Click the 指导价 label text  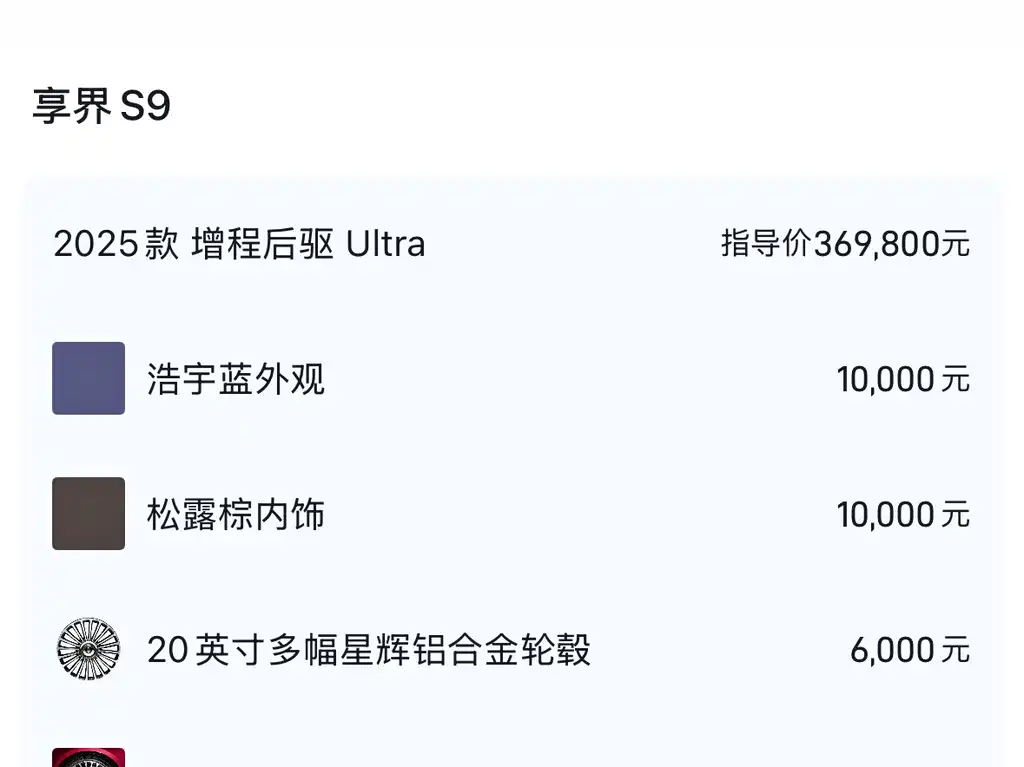(766, 244)
